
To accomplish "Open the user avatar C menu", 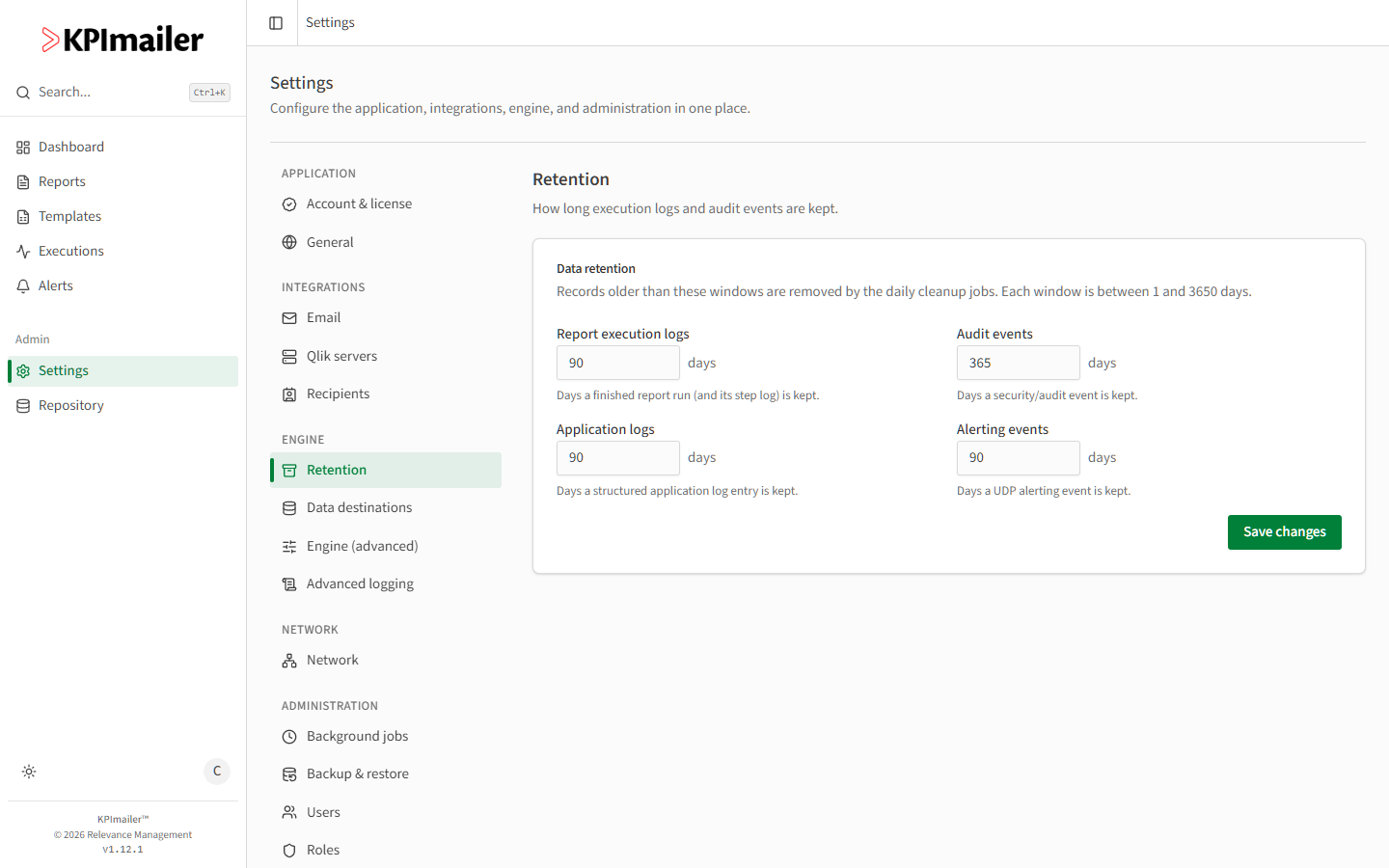I will pos(217,772).
